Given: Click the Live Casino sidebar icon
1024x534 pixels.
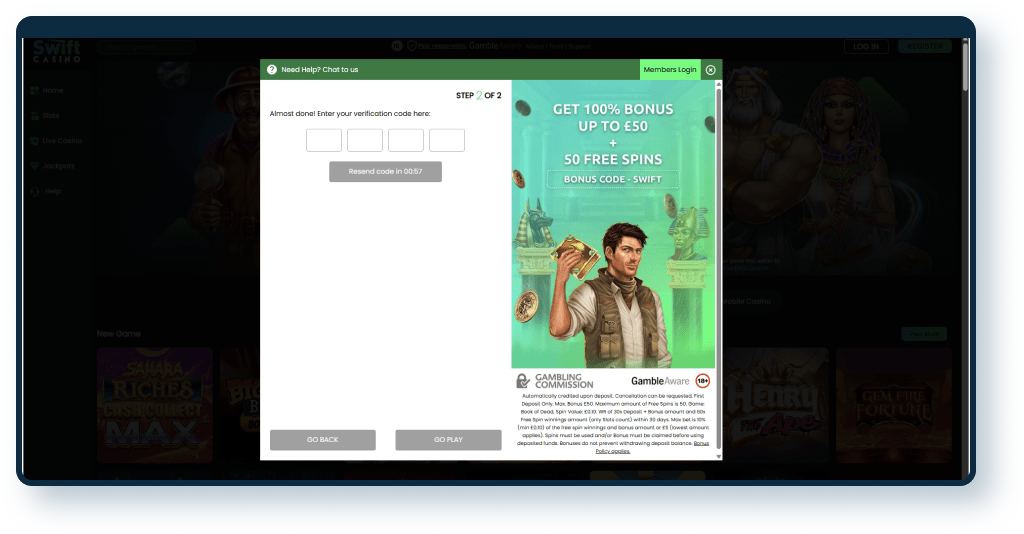Looking at the screenshot, I should coord(35,140).
